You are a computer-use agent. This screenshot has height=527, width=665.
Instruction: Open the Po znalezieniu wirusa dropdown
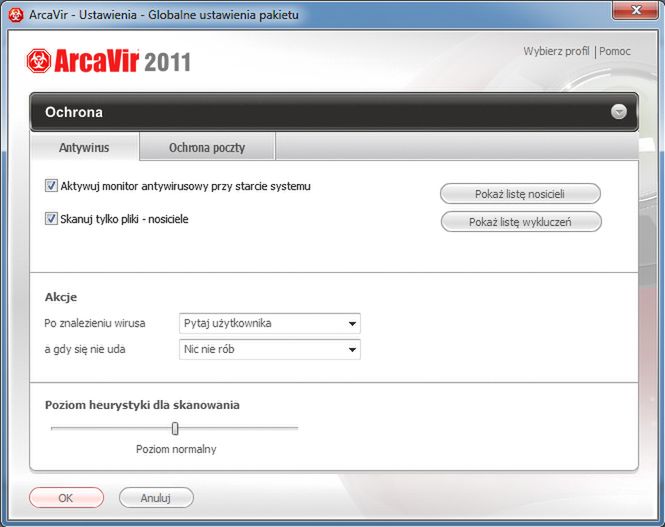tap(270, 323)
